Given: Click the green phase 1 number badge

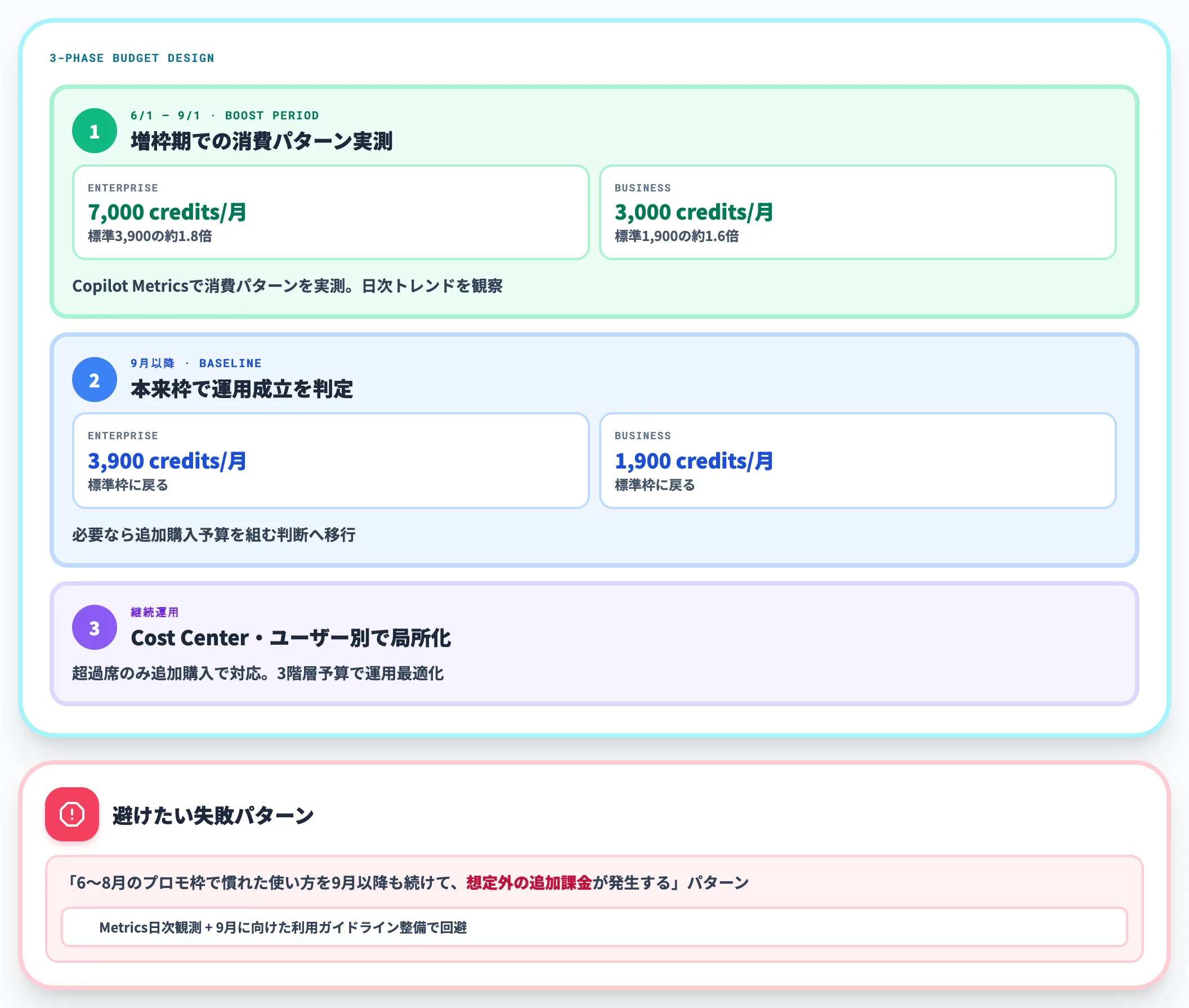Looking at the screenshot, I should (94, 131).
